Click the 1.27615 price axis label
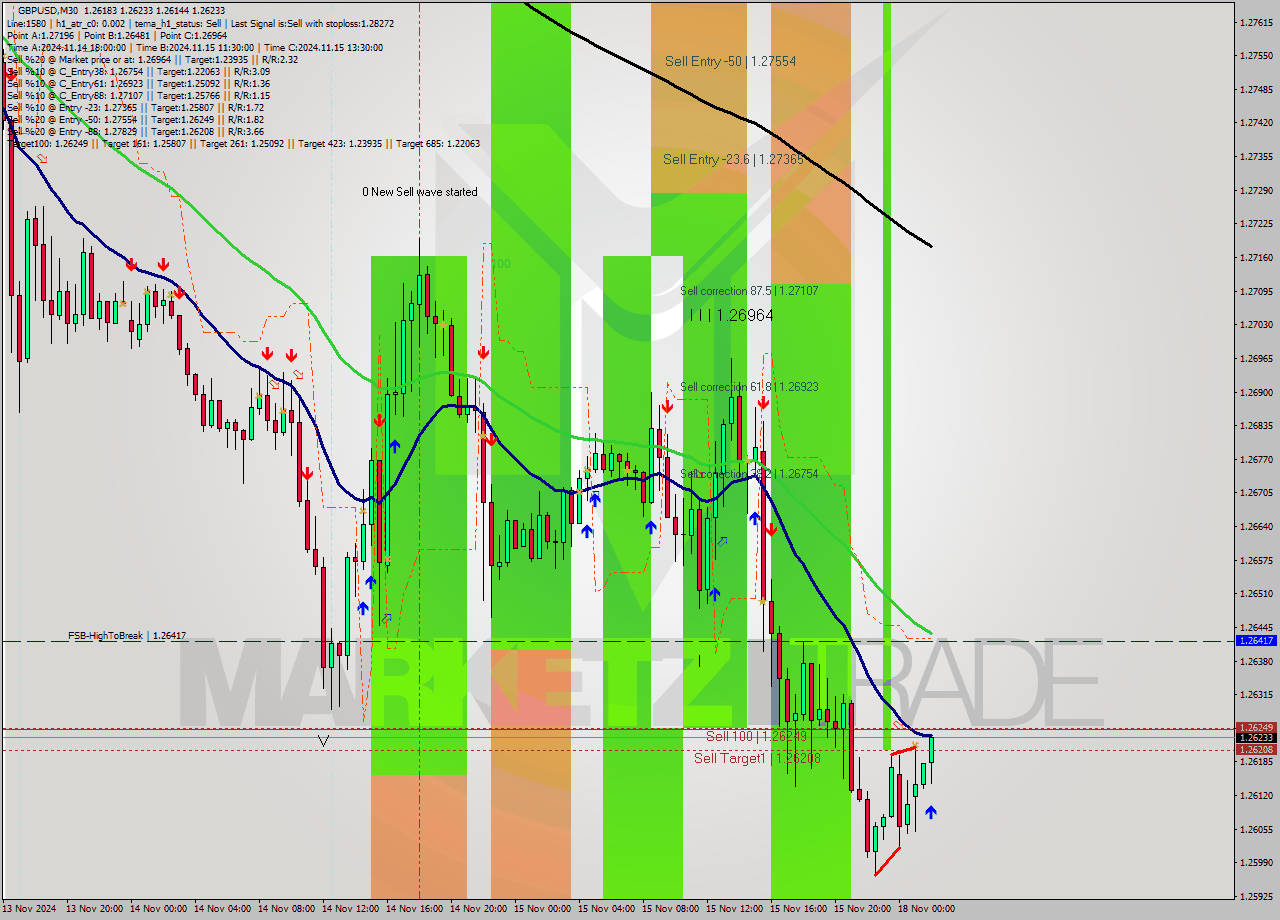The image size is (1280, 920). (x=1255, y=22)
